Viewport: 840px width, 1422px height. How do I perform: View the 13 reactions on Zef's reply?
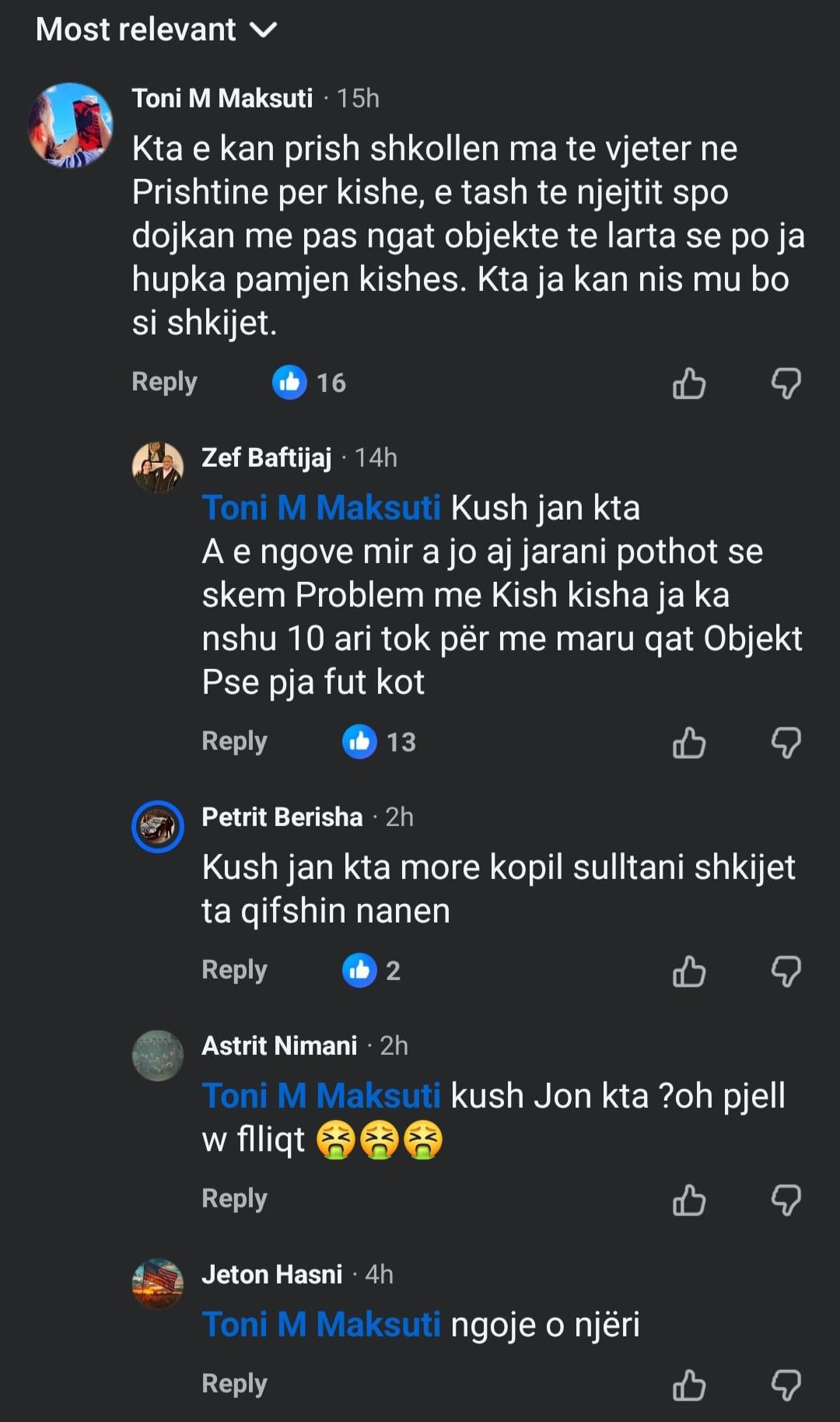pos(379,742)
